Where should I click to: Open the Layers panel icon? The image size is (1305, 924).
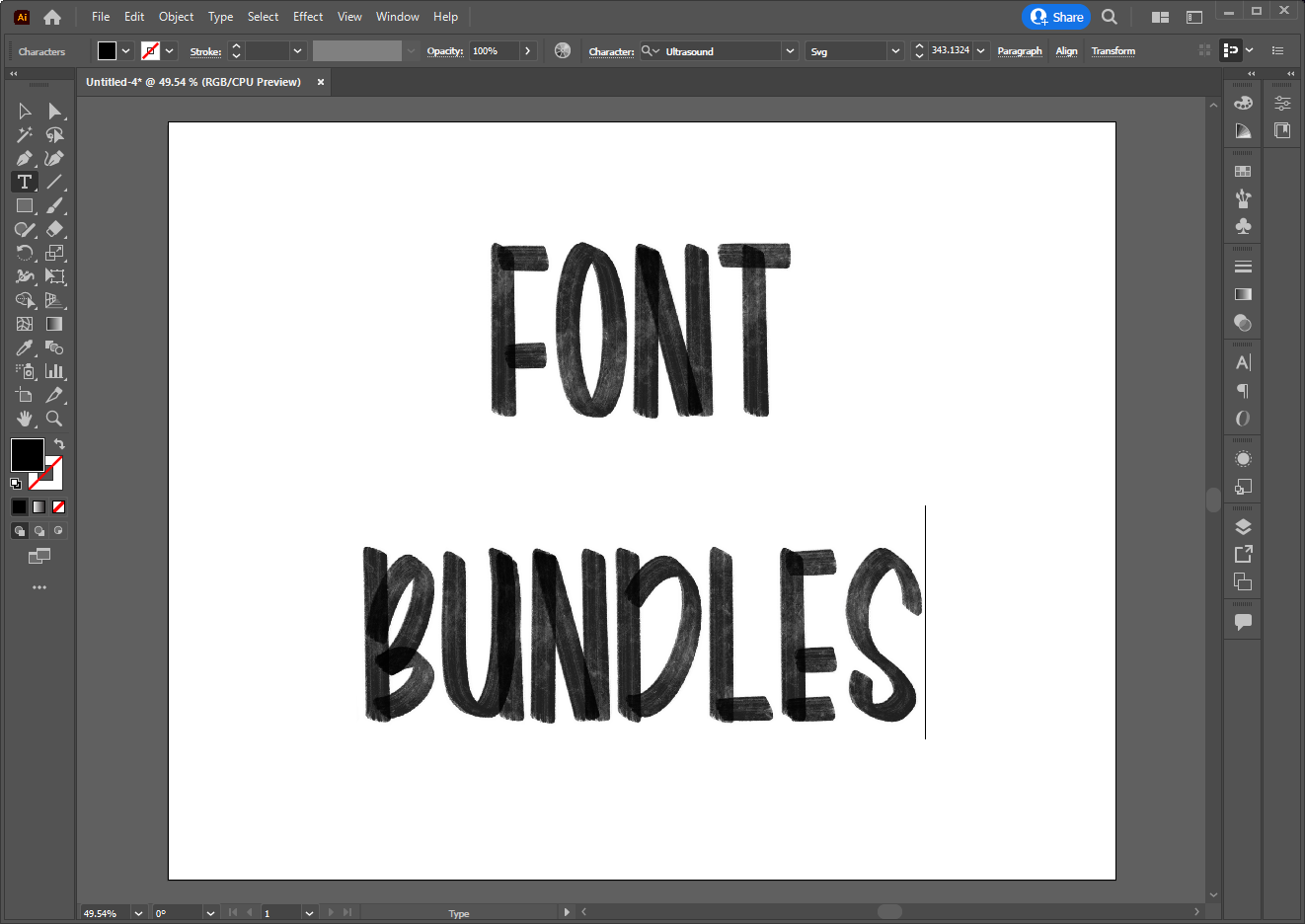(1243, 526)
